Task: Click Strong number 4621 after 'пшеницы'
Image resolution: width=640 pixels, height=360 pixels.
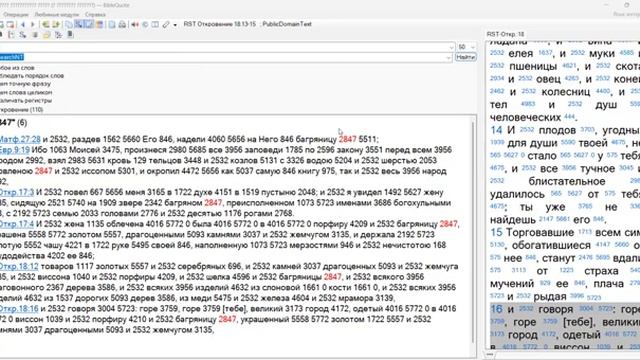Action: [x=569, y=65]
